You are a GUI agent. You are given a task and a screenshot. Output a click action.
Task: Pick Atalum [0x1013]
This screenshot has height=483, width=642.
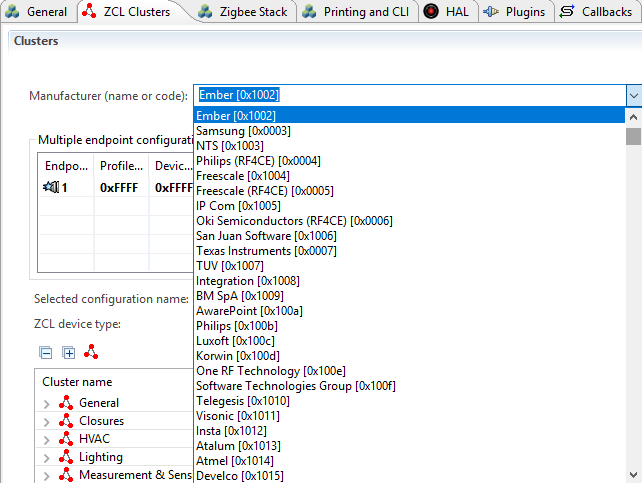(x=409, y=446)
